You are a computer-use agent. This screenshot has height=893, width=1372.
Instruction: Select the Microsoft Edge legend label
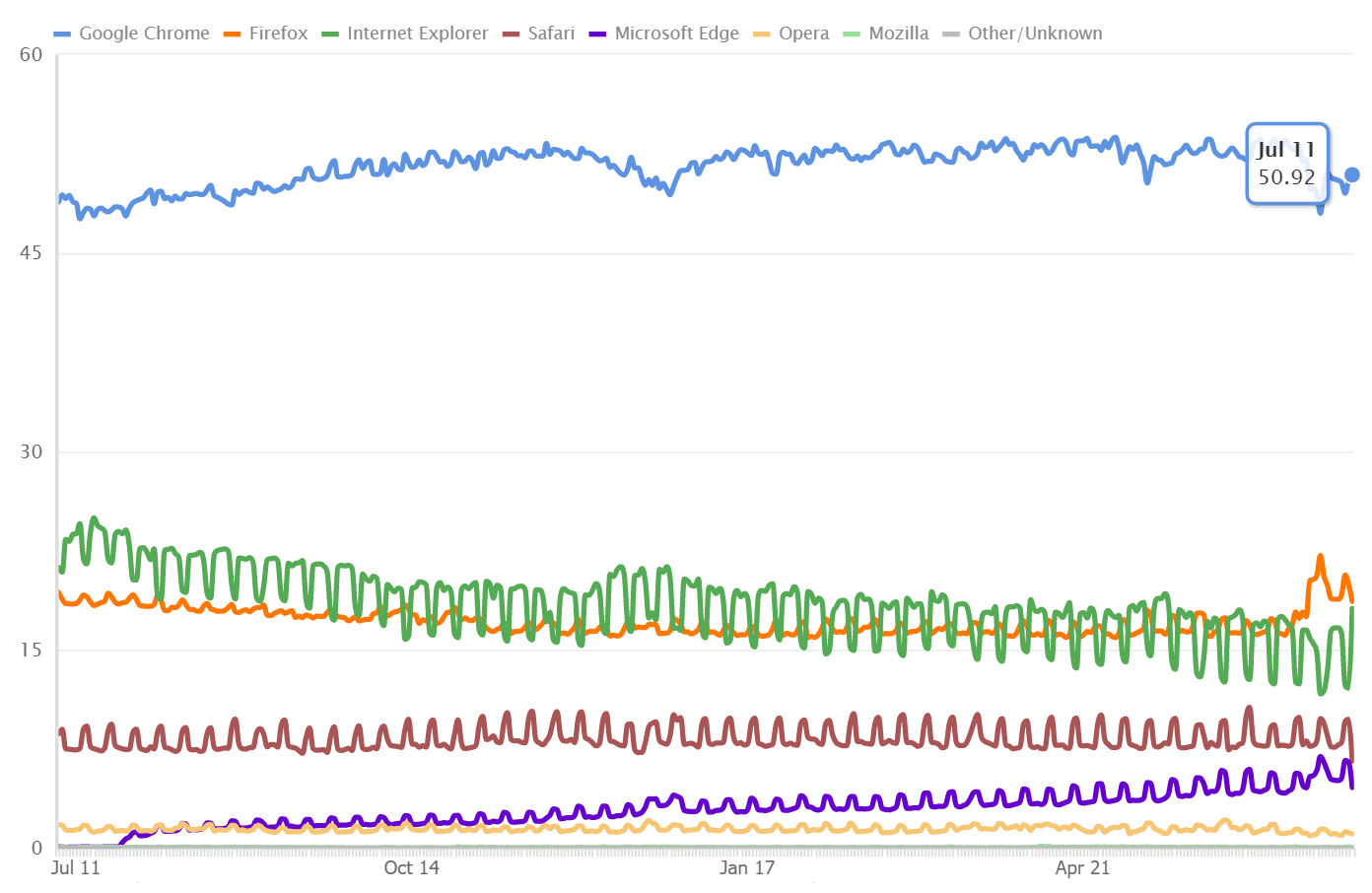675,33
